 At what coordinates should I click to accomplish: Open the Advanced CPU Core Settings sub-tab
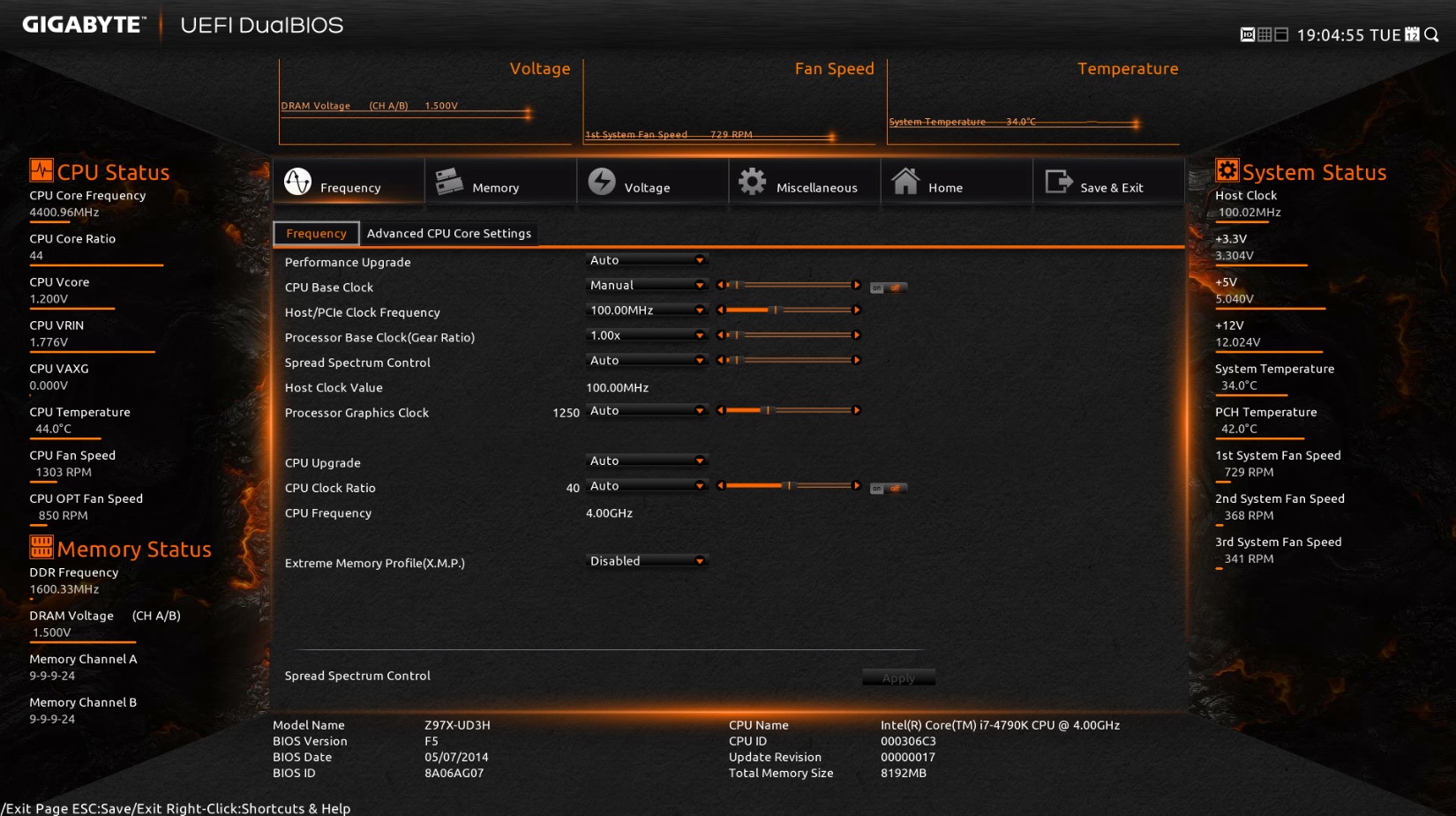[449, 233]
